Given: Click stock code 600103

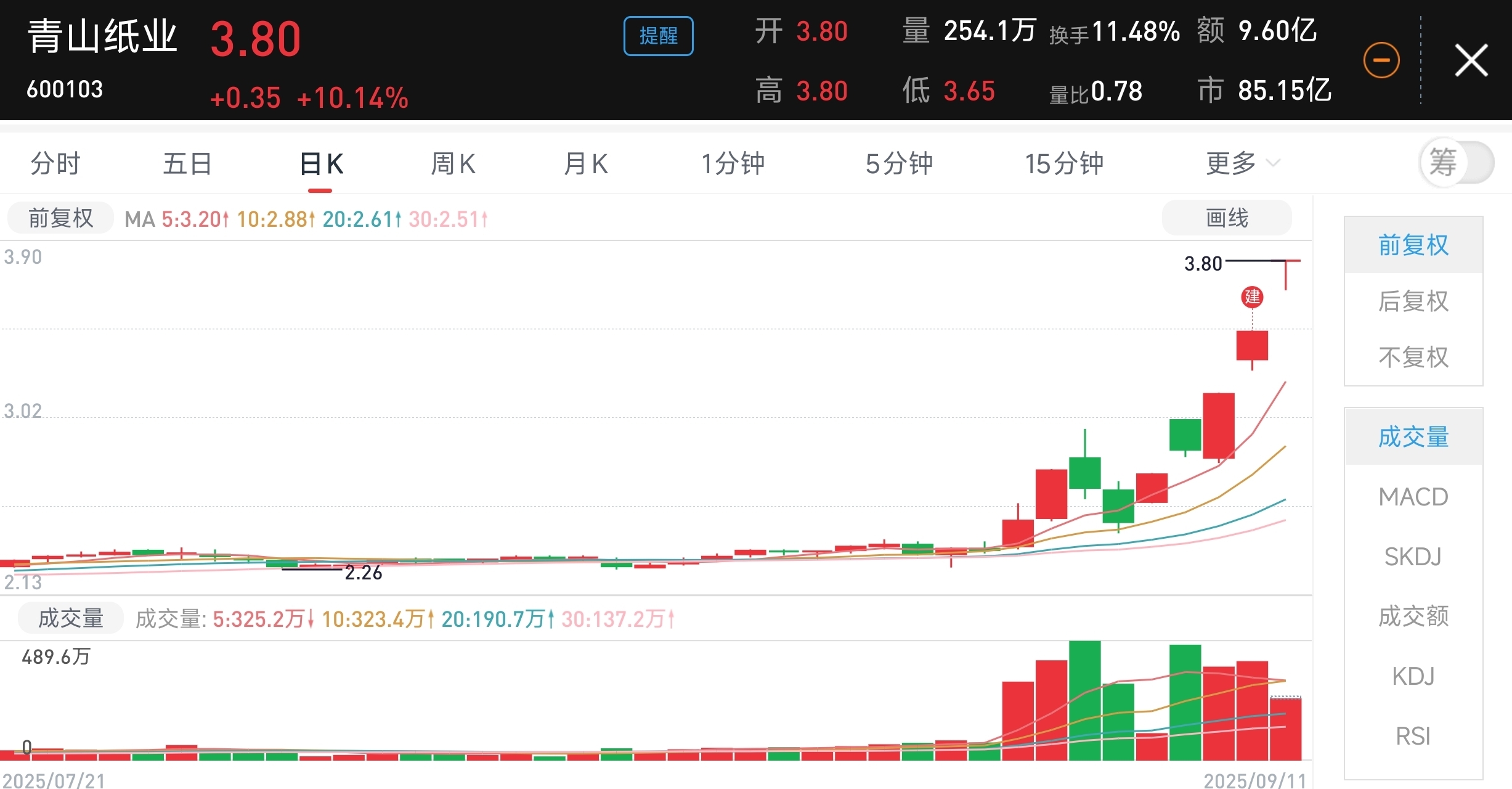Looking at the screenshot, I should pyautogui.click(x=65, y=89).
